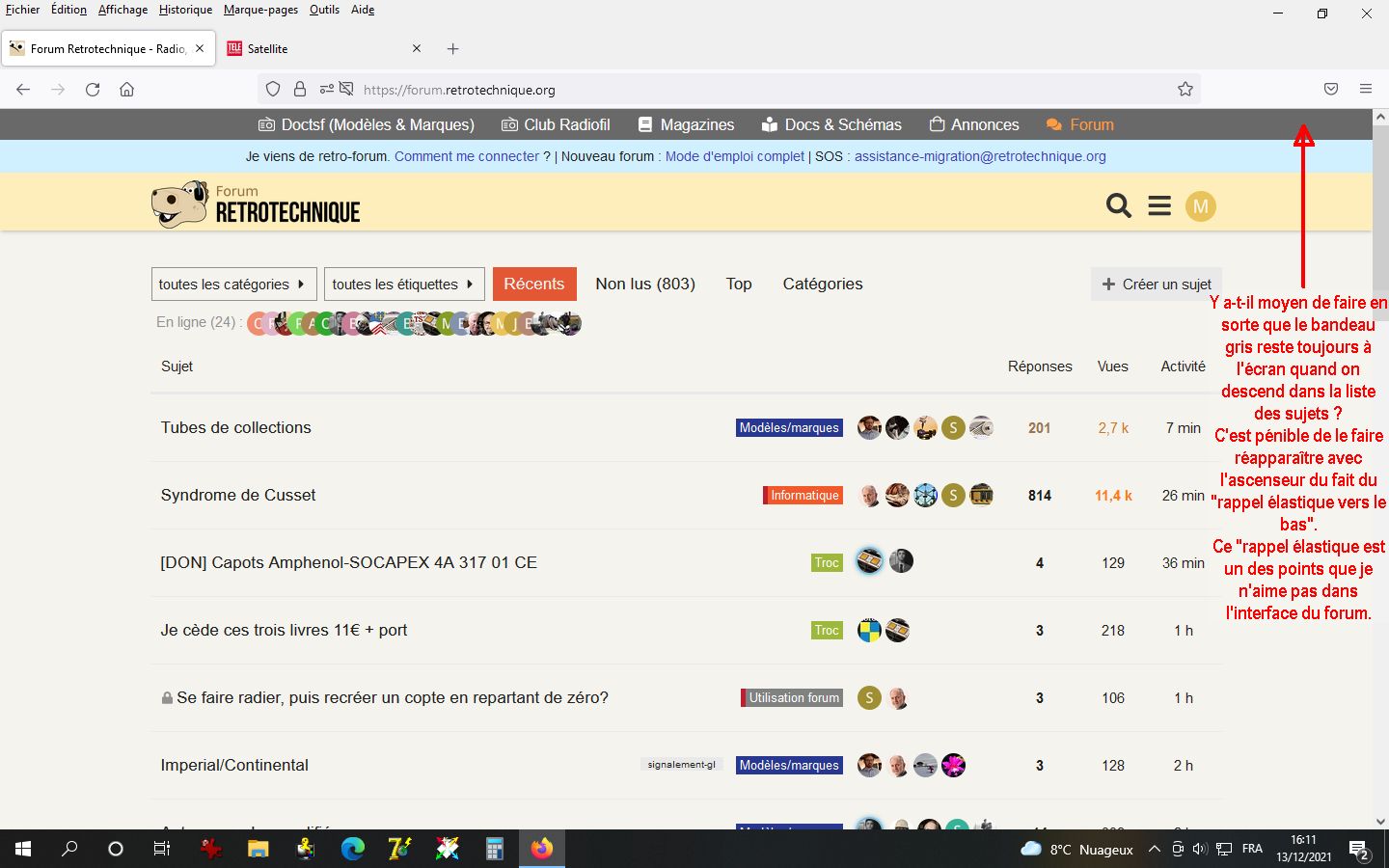This screenshot has height=868, width=1389.
Task: Expand the 'toutes les étiquettes' dropdown
Action: (x=403, y=285)
